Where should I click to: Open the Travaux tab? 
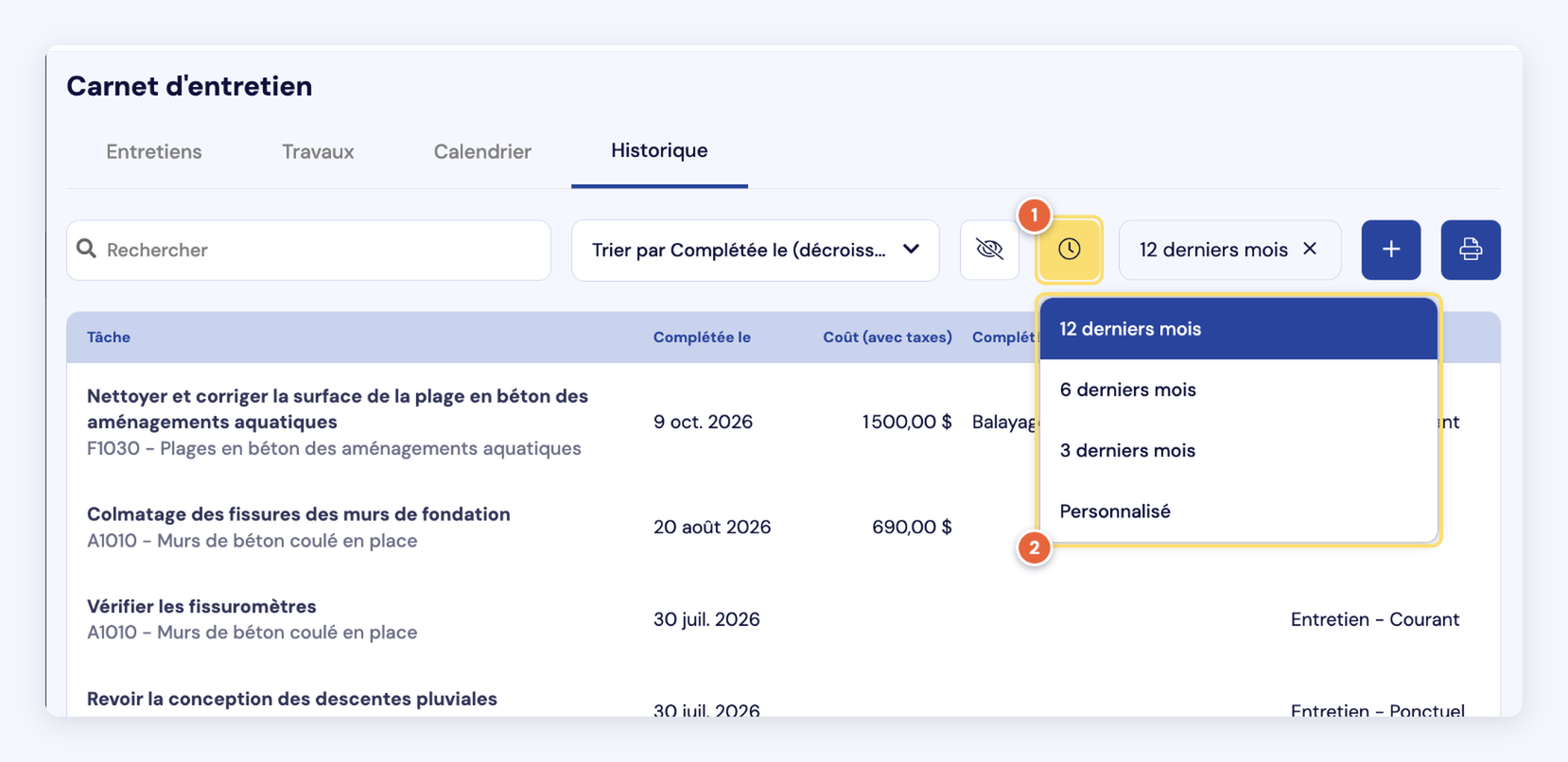(318, 151)
